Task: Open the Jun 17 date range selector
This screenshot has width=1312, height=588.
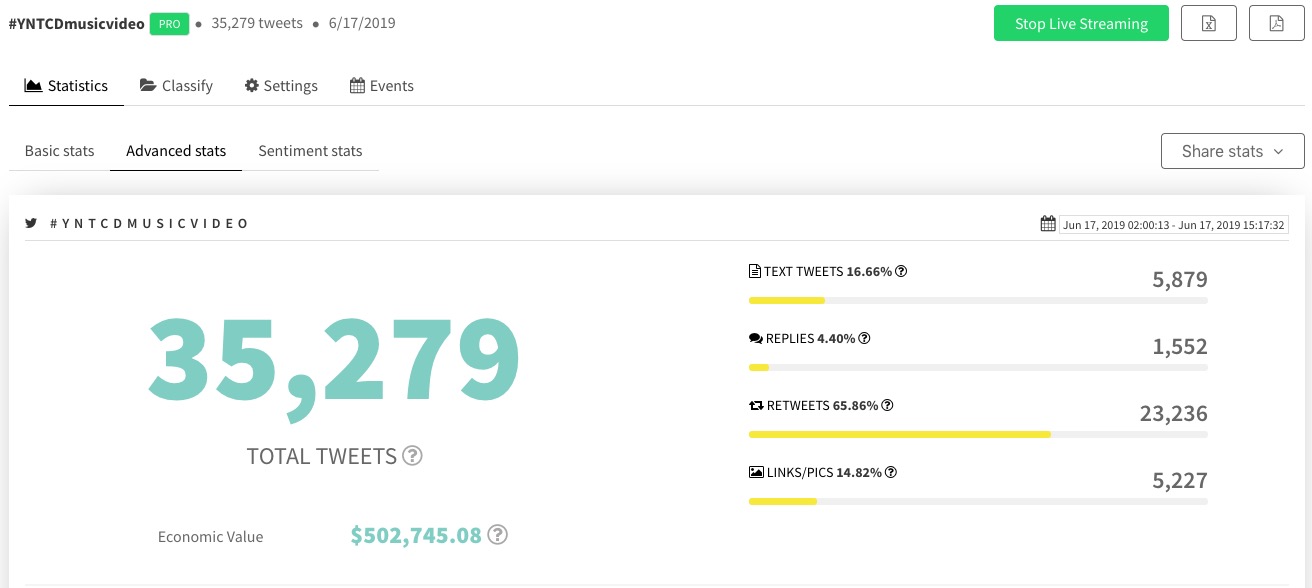Action: click(1174, 225)
